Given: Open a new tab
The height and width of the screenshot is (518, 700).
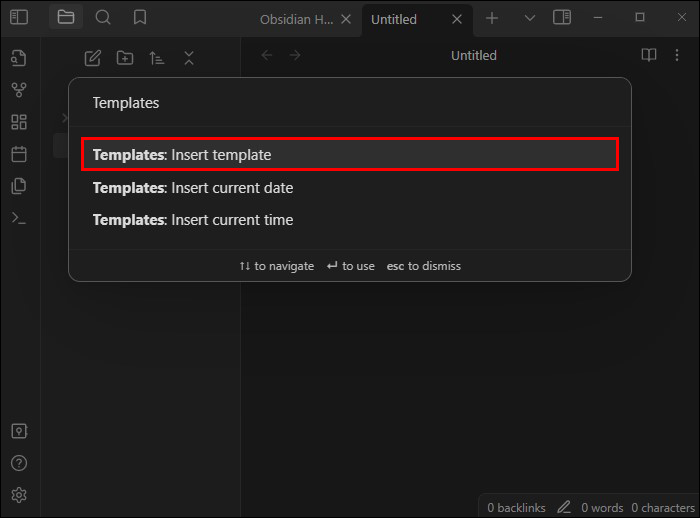Looking at the screenshot, I should click(492, 18).
